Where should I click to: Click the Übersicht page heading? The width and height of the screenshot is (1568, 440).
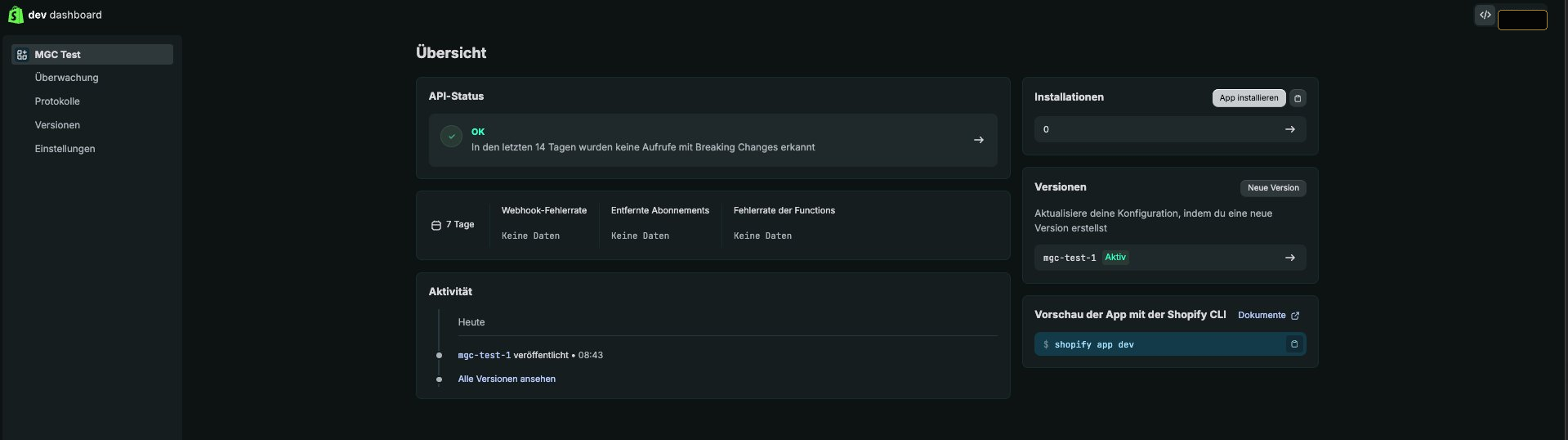click(451, 52)
